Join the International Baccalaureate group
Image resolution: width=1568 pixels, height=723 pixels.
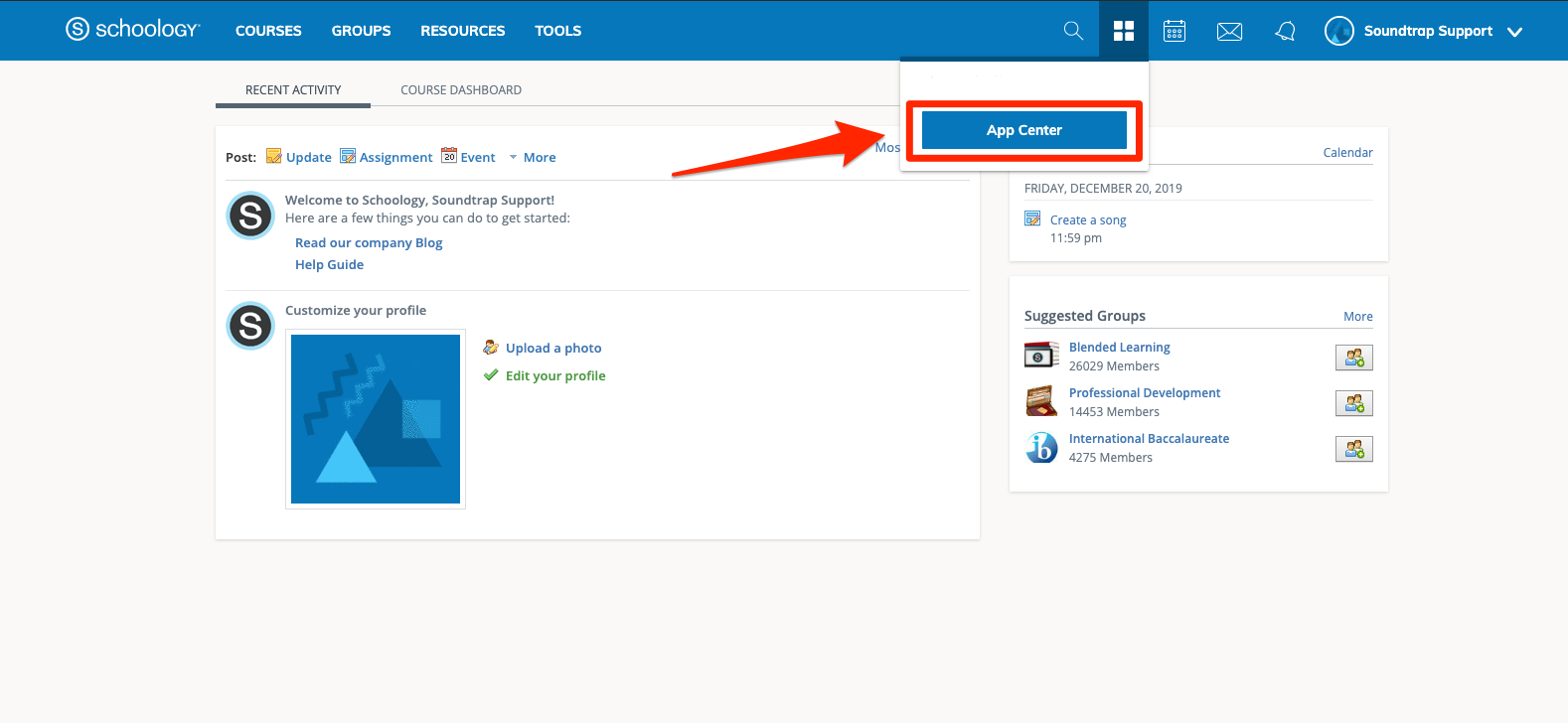point(1354,449)
